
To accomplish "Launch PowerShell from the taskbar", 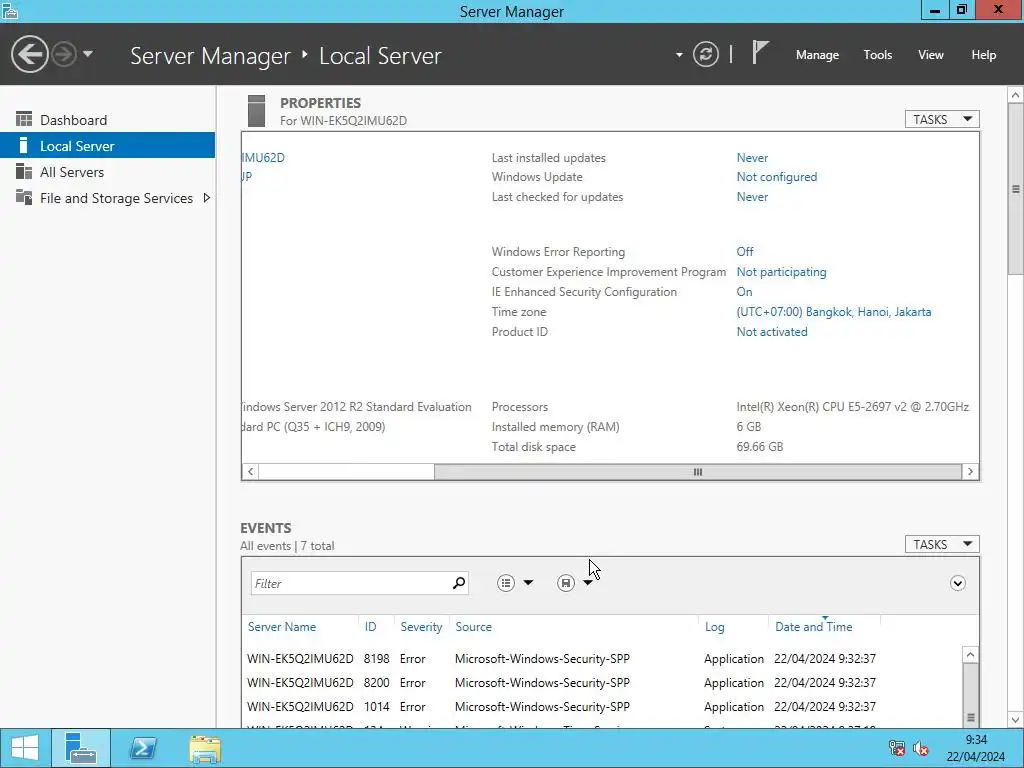I will [143, 748].
